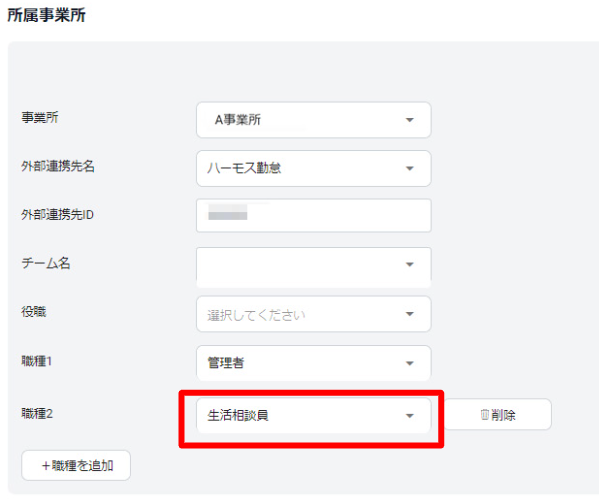The width and height of the screenshot is (599, 501).
Task: Open the 職種1 dropdown showing 管理者
Action: click(314, 363)
